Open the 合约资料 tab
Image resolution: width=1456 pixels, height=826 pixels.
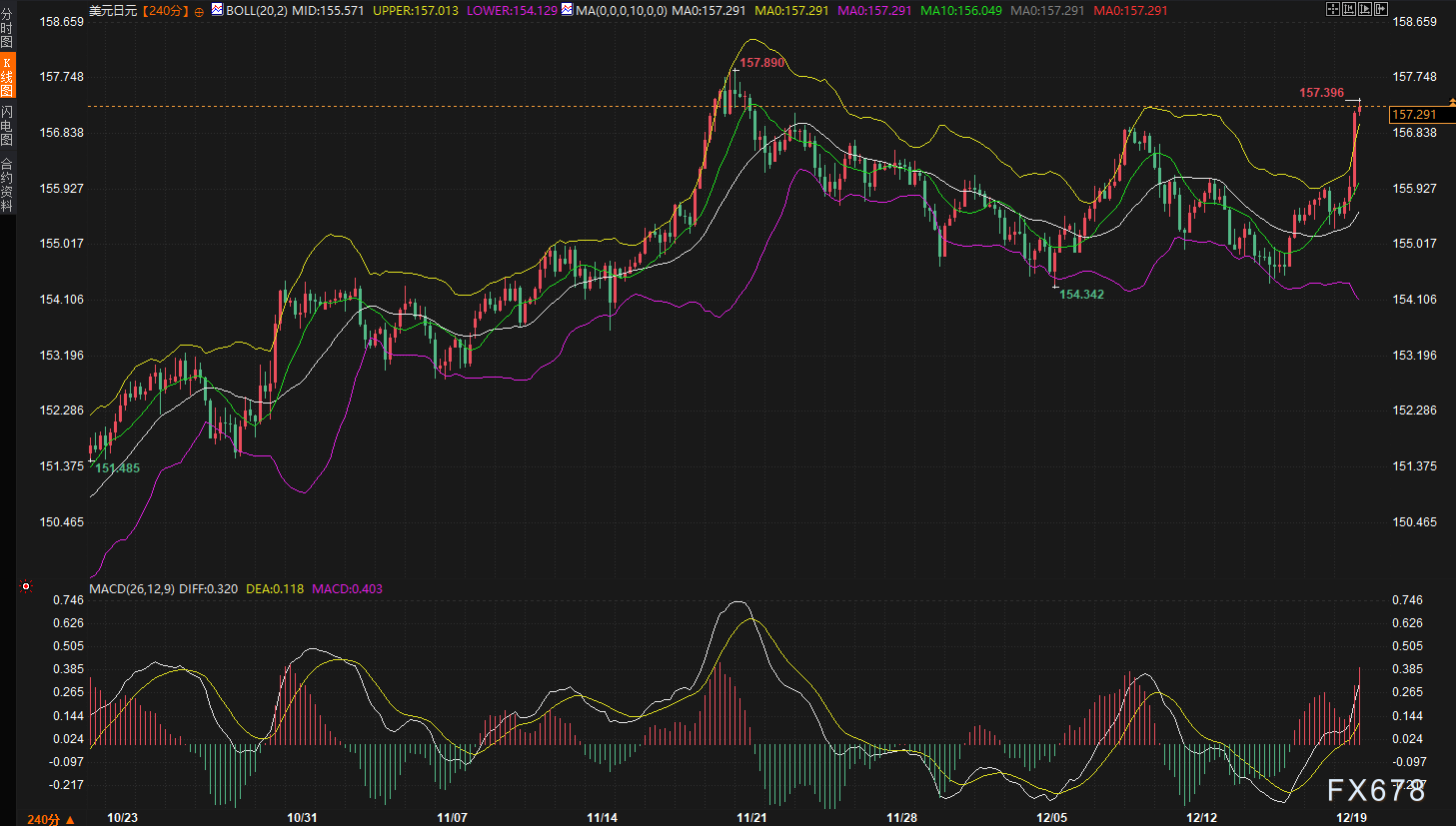pyautogui.click(x=7, y=185)
